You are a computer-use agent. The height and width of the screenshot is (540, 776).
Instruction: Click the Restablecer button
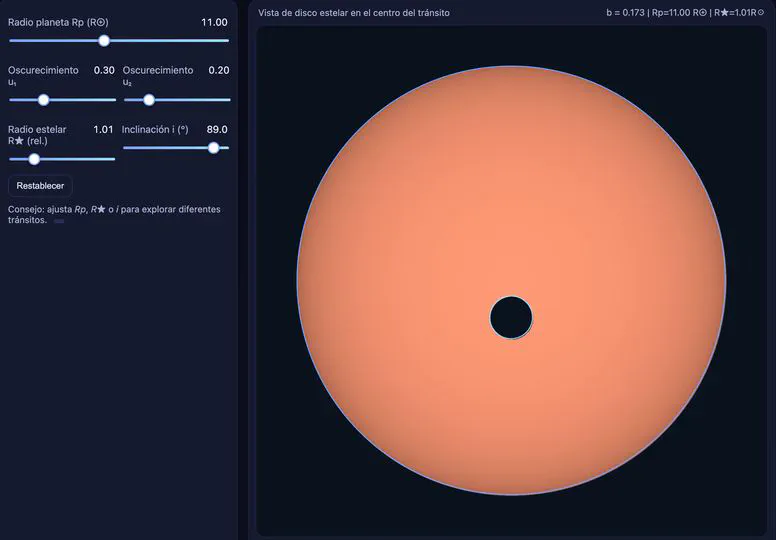pos(40,186)
